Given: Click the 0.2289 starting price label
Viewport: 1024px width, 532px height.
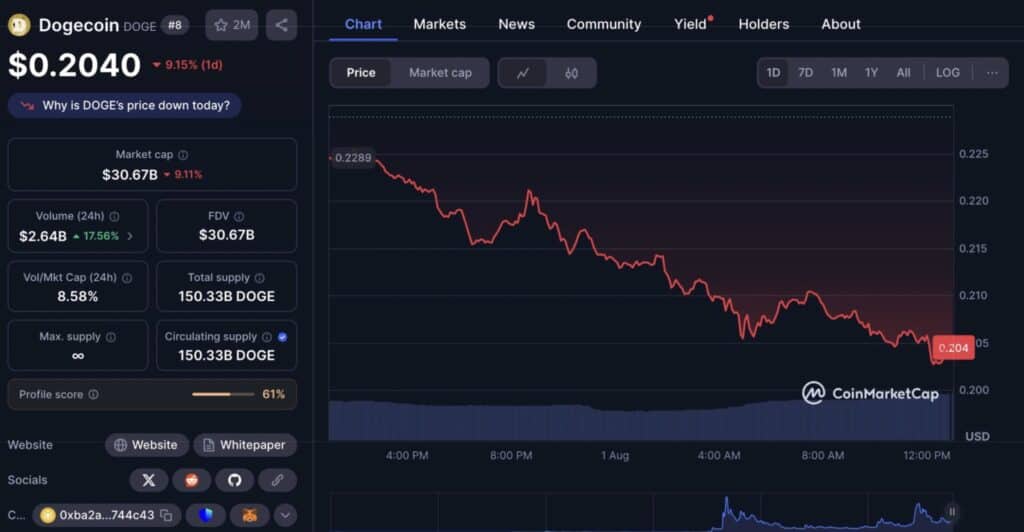Looking at the screenshot, I should [353, 158].
